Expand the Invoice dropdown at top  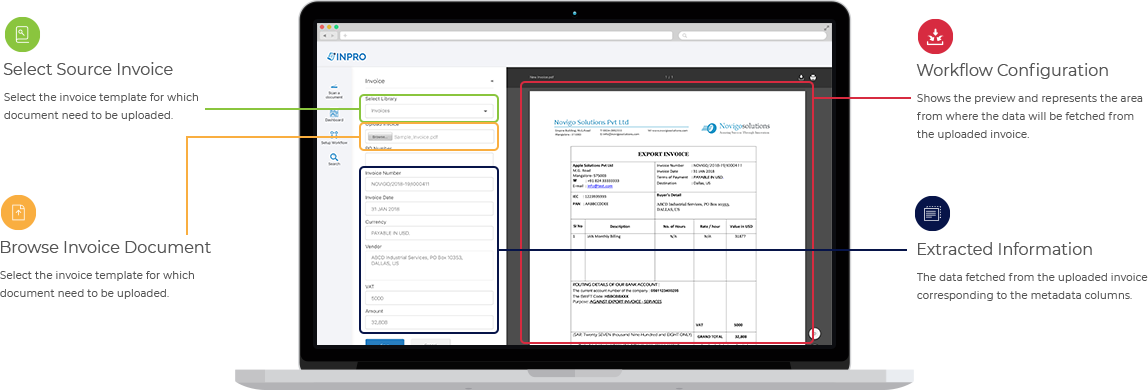tap(429, 81)
